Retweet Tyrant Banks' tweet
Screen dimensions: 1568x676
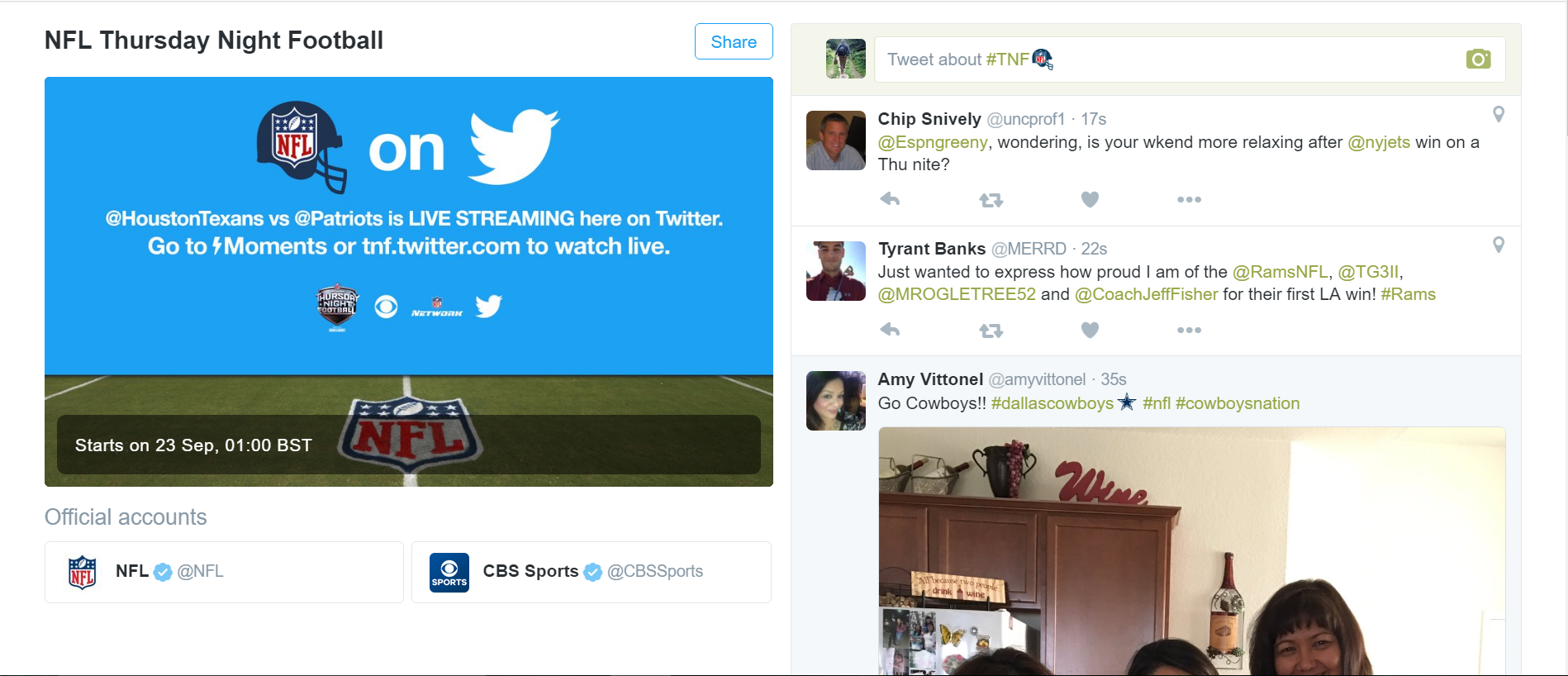pos(991,331)
